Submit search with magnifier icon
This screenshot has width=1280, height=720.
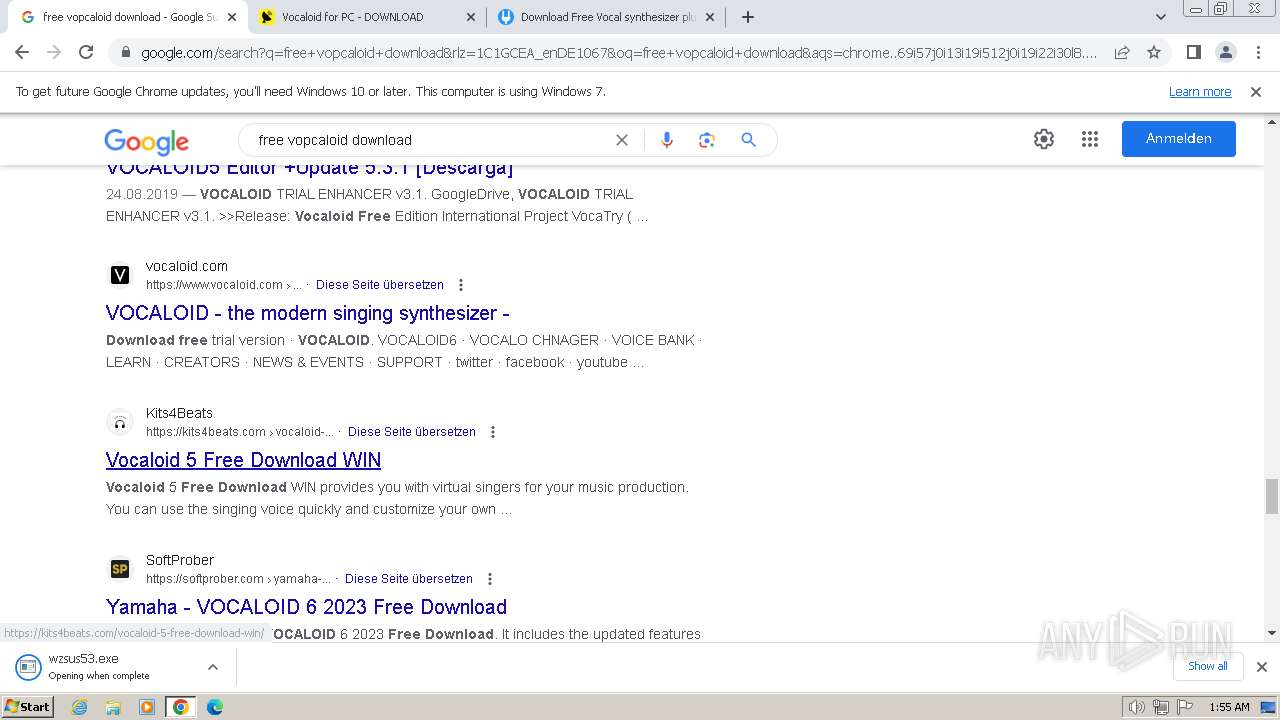(x=748, y=140)
